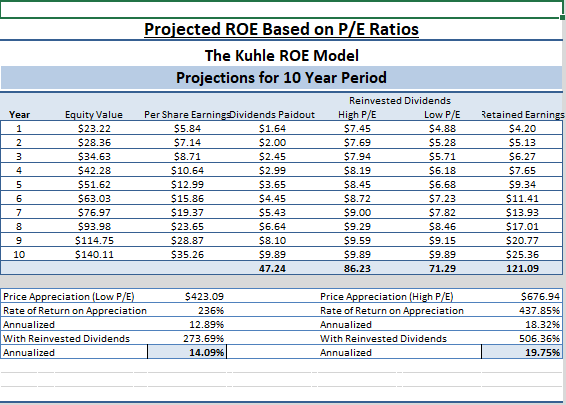Click Low P/E value $7.82
The width and height of the screenshot is (566, 405).
pyautogui.click(x=442, y=213)
